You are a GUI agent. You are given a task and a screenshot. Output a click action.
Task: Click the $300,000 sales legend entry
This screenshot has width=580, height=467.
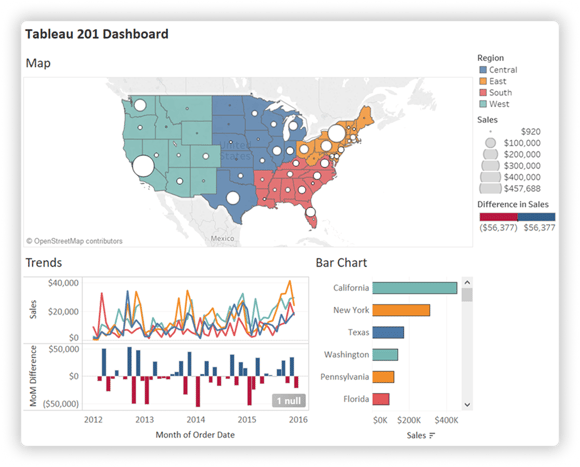pyautogui.click(x=511, y=166)
